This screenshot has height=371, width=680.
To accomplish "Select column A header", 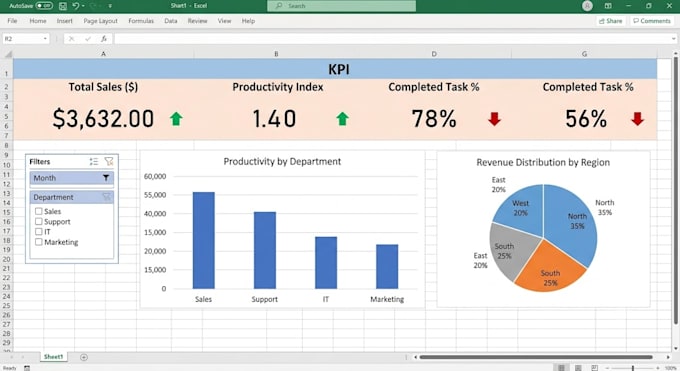I will tap(103, 54).
